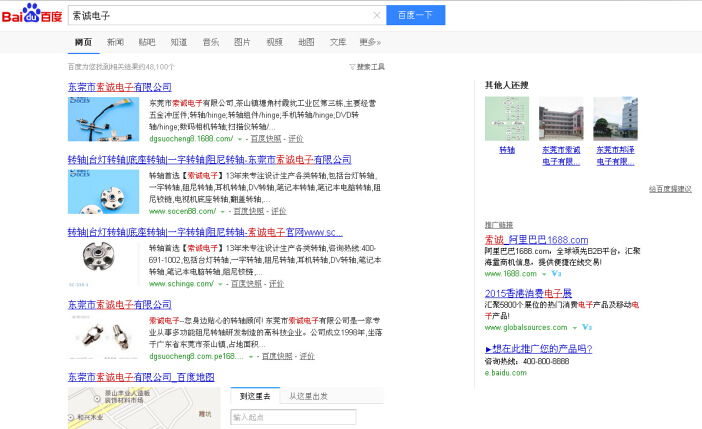Open 东莞市索诚电子有限公司_百度地图 link
This screenshot has width=702, height=429.
(141, 377)
